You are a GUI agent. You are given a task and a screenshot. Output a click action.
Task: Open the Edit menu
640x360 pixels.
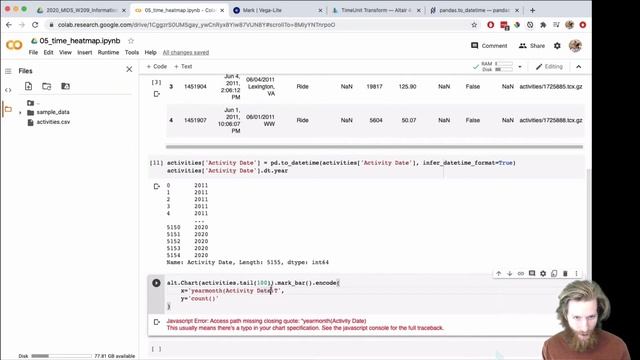click(48, 52)
